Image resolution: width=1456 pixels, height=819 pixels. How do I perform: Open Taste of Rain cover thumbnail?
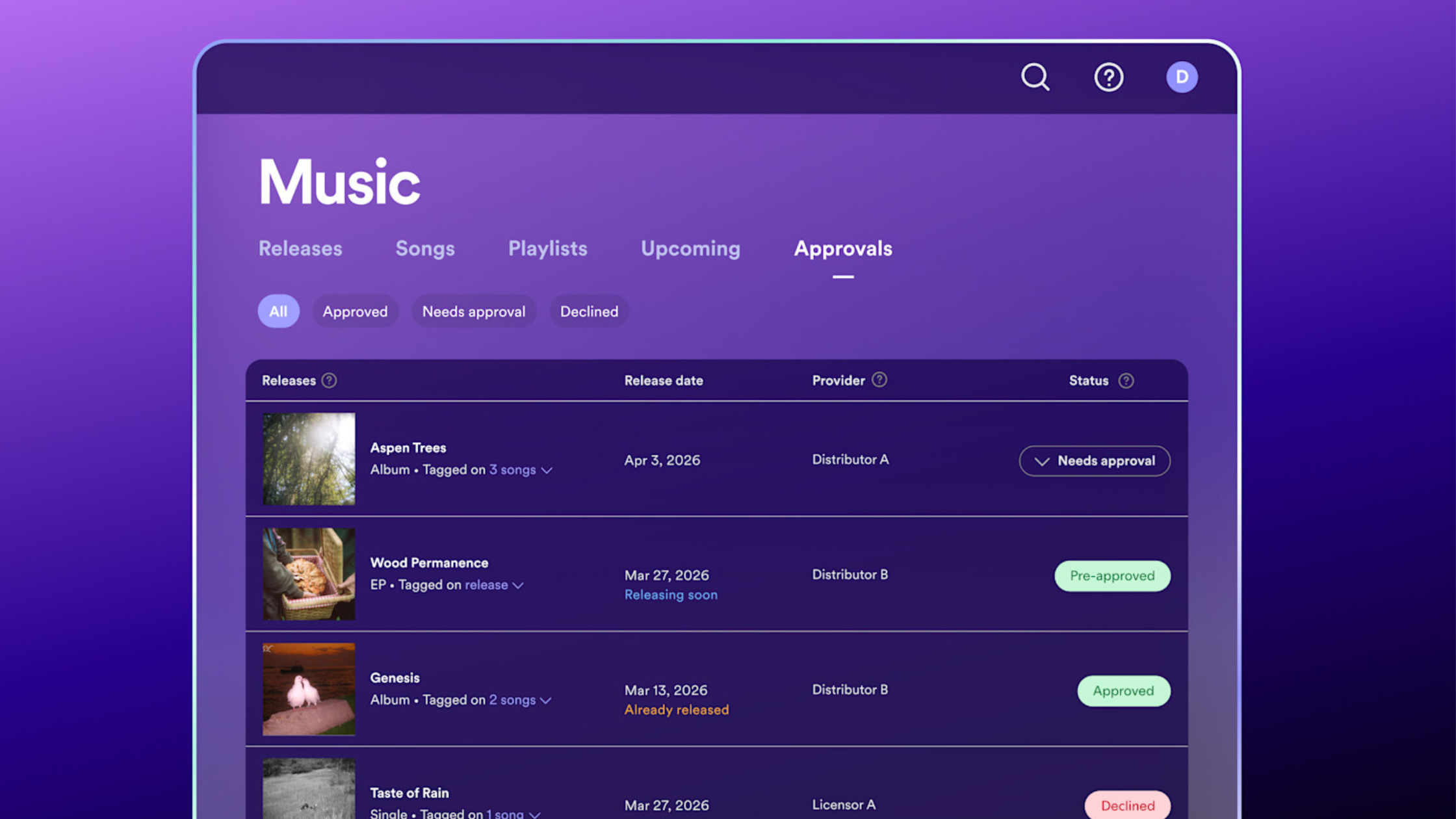click(309, 788)
